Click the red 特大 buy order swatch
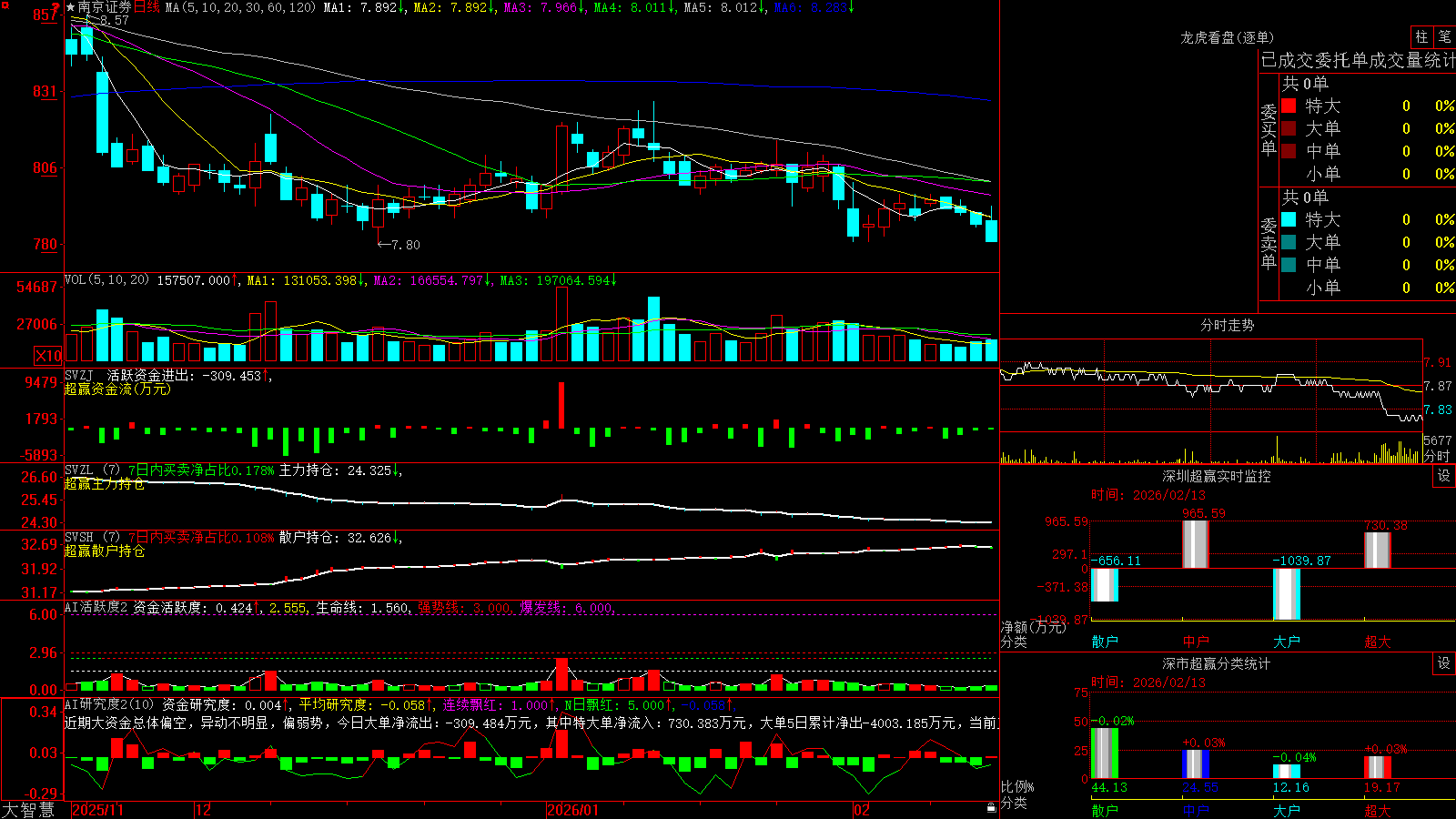 (x=1289, y=106)
